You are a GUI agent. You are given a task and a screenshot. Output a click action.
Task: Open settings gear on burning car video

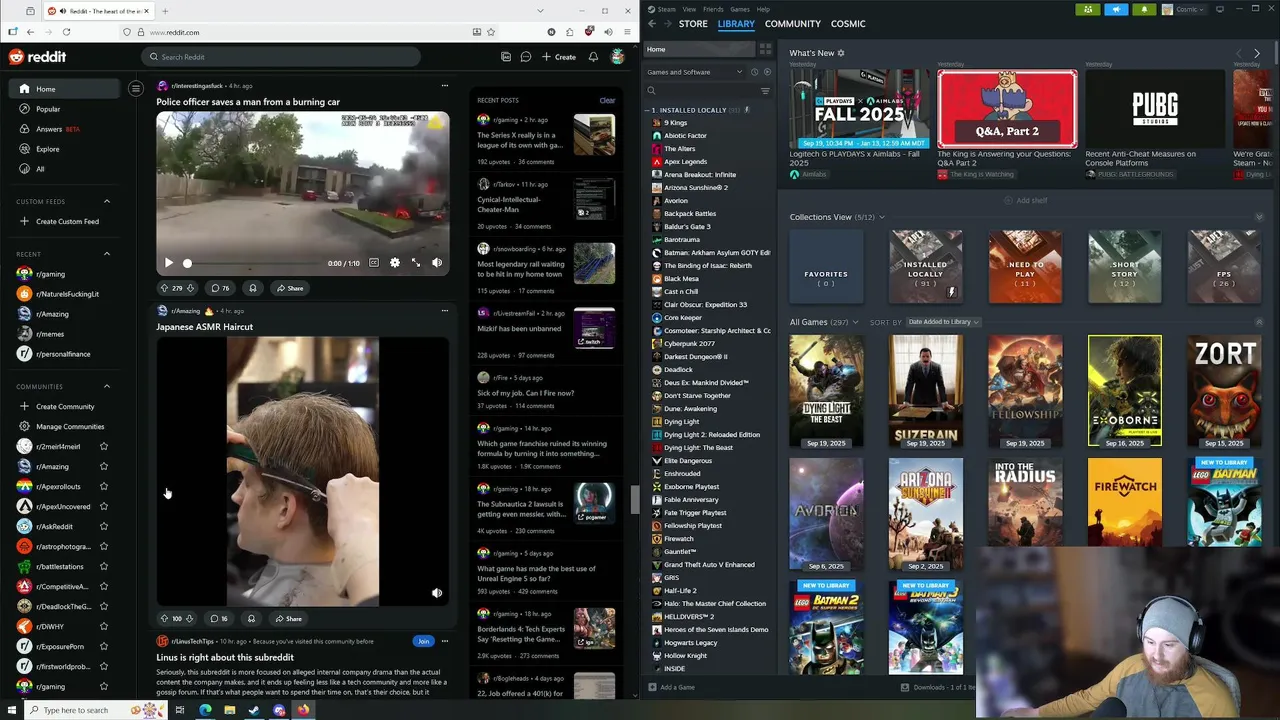pyautogui.click(x=395, y=263)
